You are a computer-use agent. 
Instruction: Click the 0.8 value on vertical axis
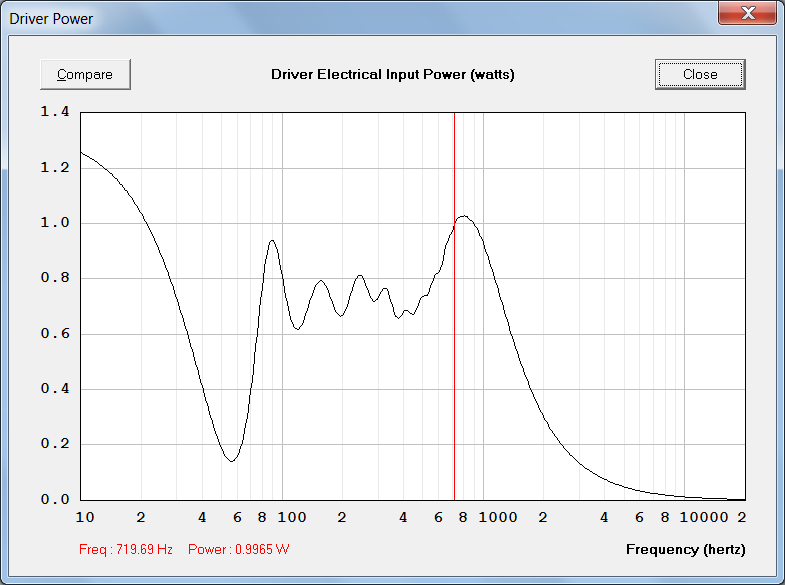[x=55, y=278]
